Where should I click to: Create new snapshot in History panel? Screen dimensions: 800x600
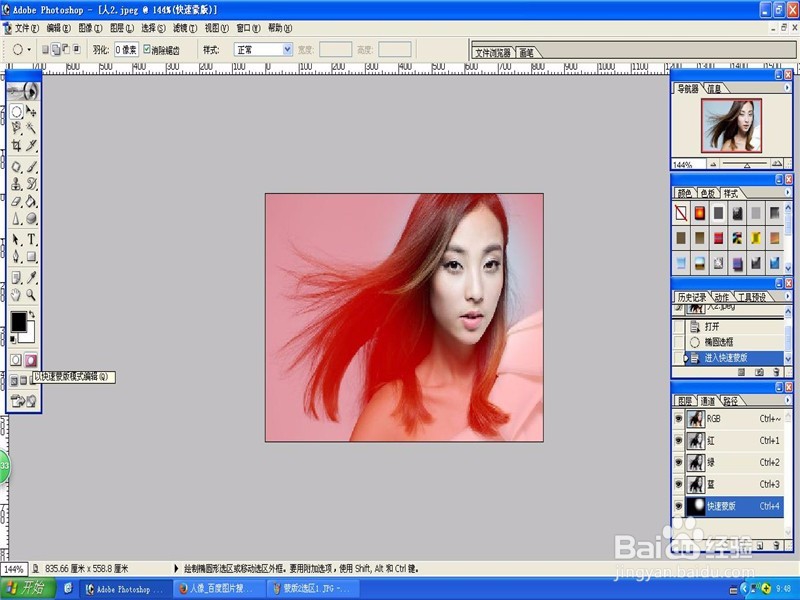[759, 372]
